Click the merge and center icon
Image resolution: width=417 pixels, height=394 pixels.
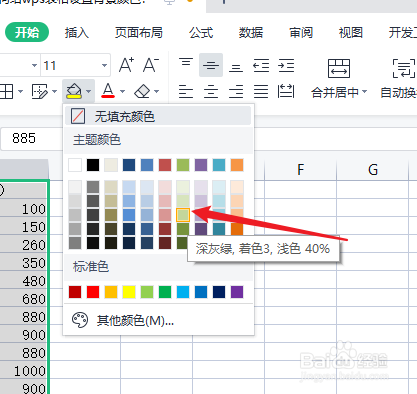(x=339, y=68)
